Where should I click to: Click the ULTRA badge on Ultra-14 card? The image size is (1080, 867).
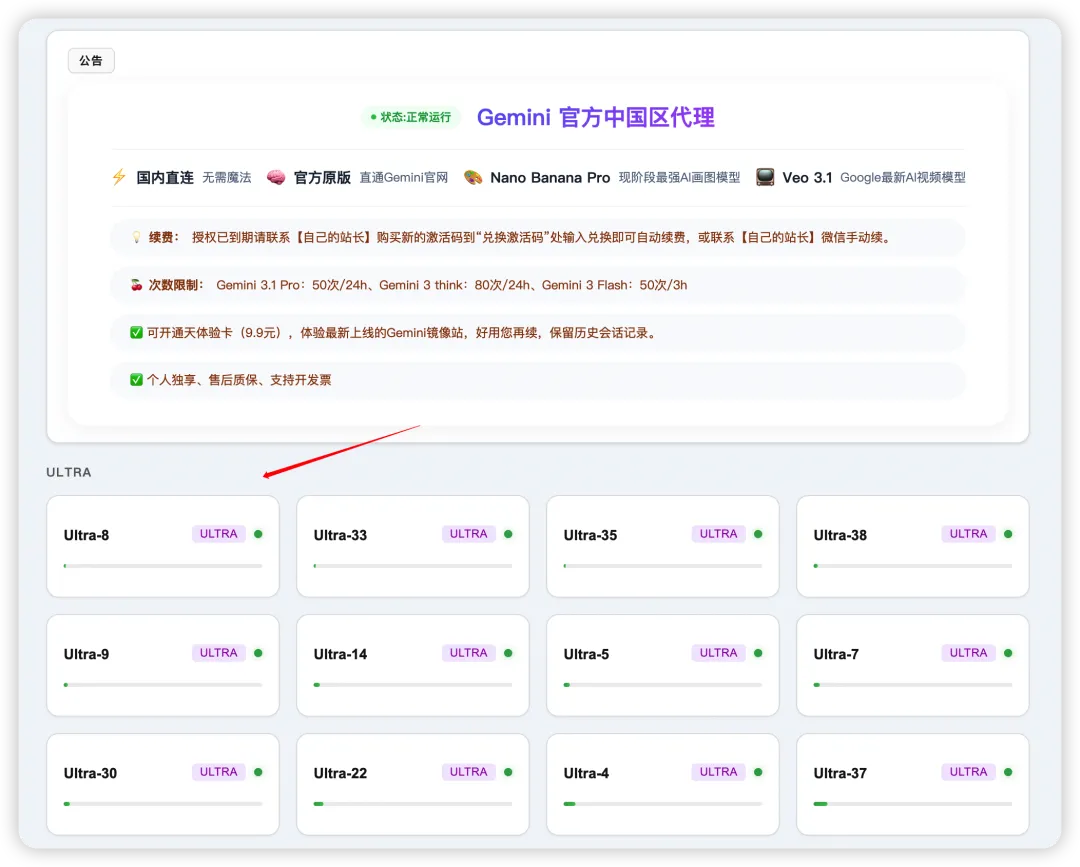tap(468, 653)
